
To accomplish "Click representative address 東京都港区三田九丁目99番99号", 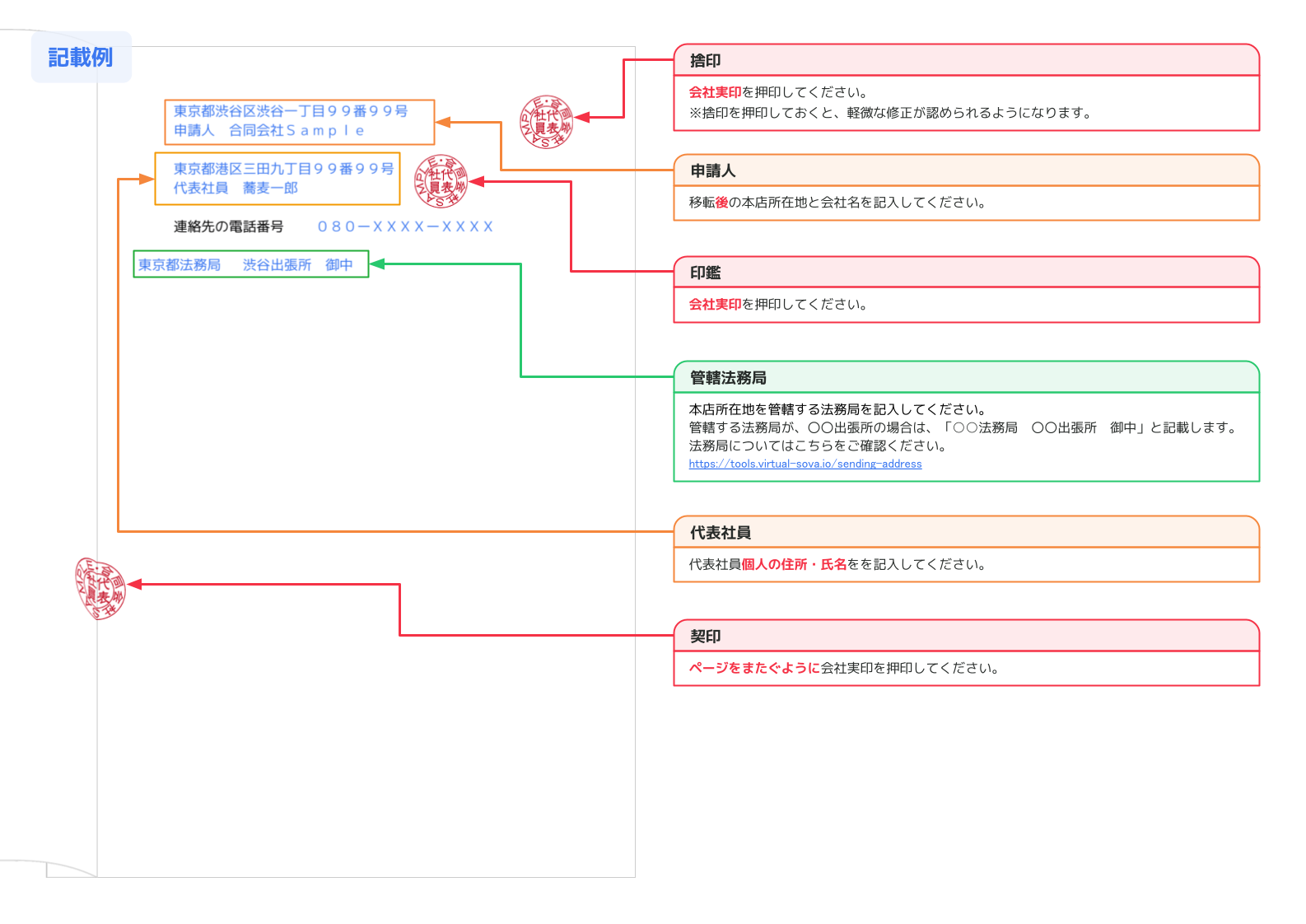I will pyautogui.click(x=283, y=169).
